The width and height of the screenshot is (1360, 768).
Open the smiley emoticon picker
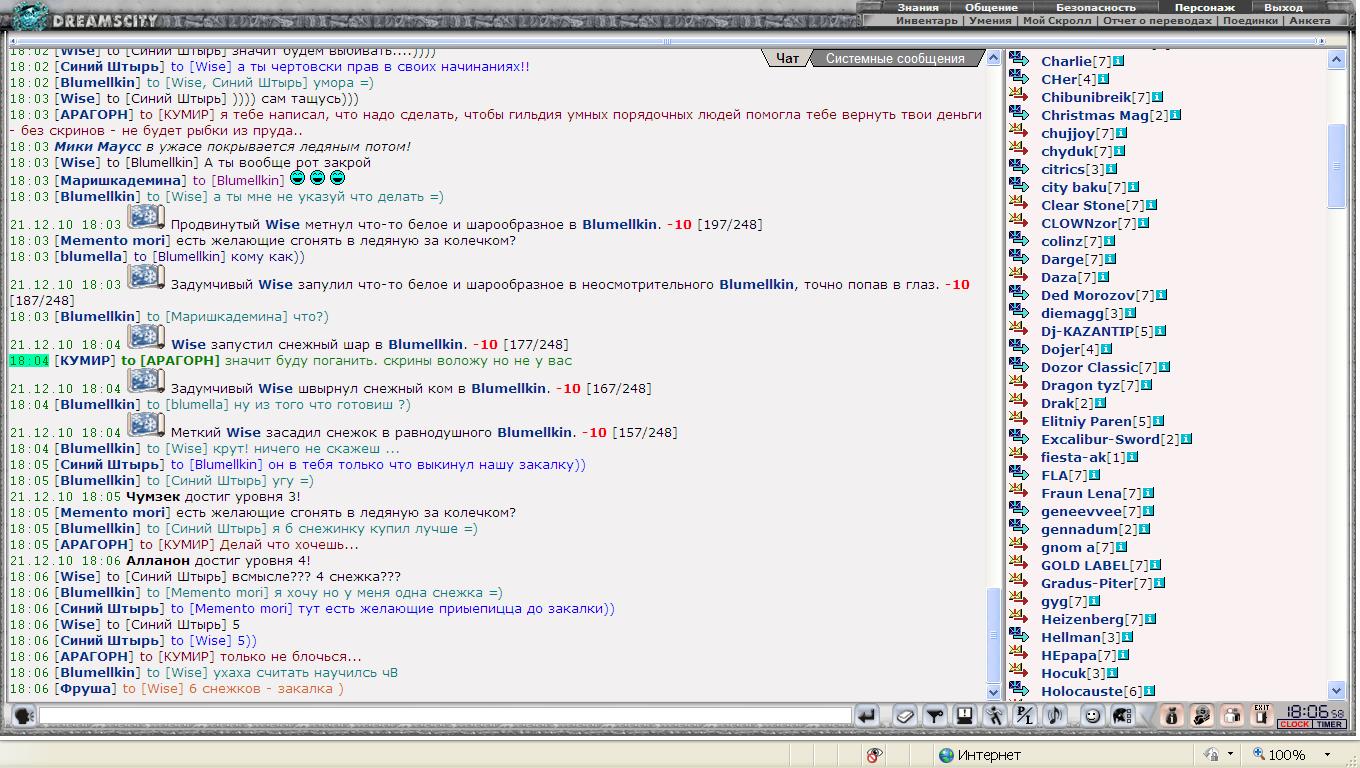point(1092,716)
